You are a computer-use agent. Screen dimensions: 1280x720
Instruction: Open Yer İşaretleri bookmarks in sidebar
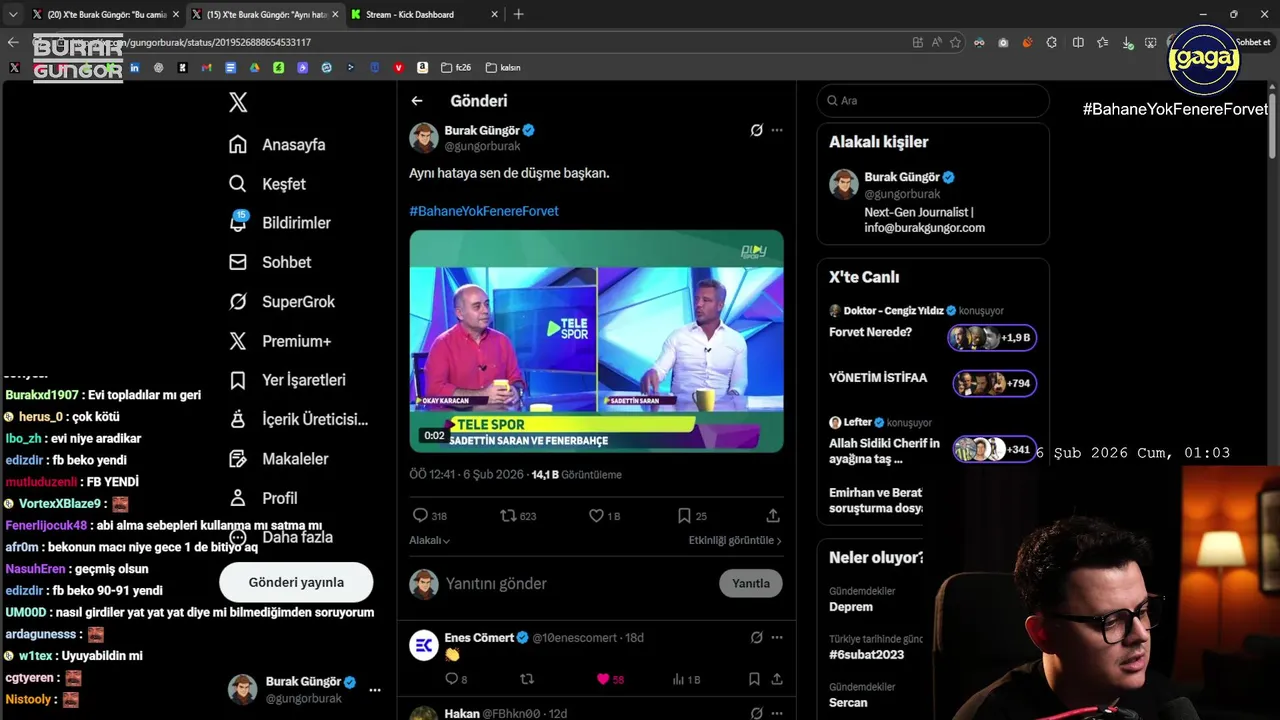(287, 380)
